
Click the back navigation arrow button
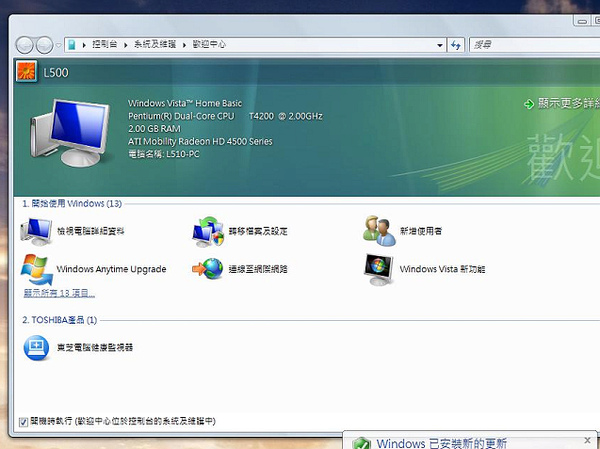point(24,45)
